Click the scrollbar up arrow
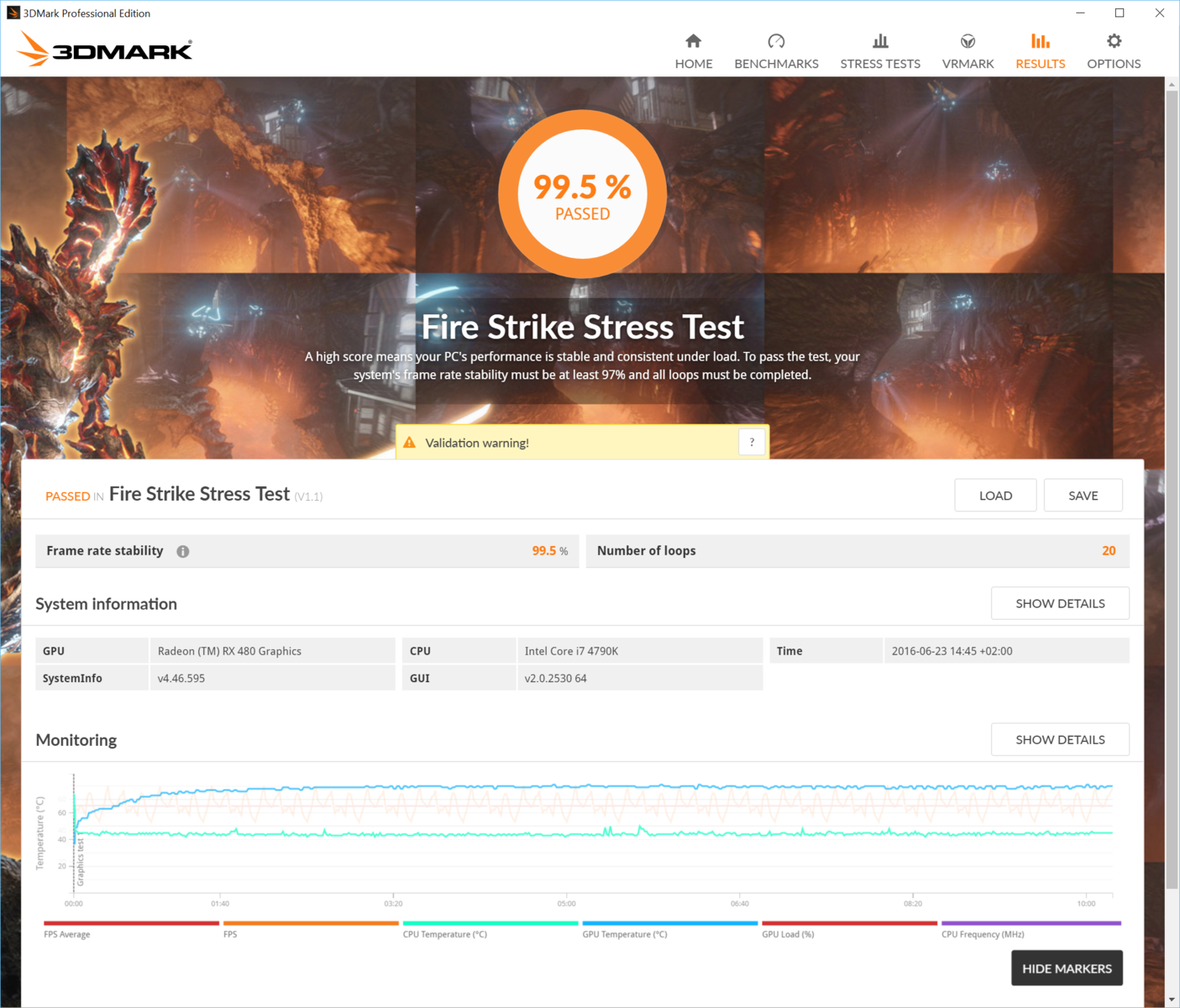1180x1008 pixels. pyautogui.click(x=1172, y=84)
